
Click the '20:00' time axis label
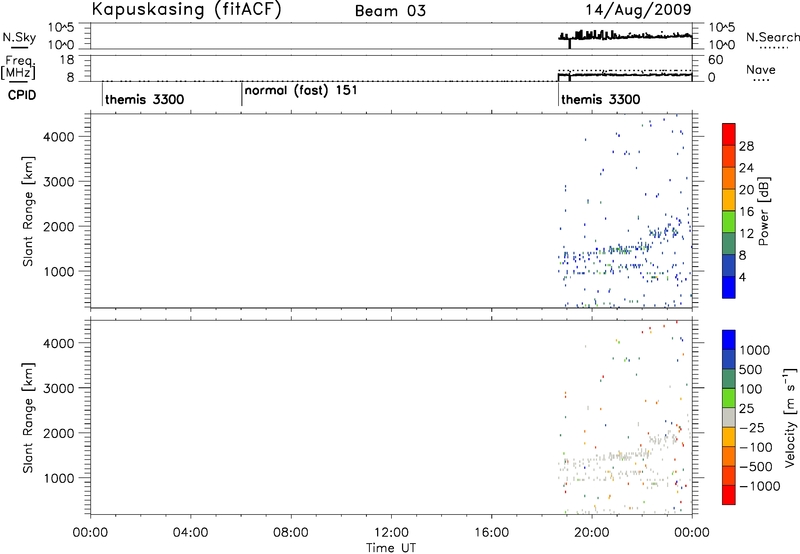click(592, 533)
